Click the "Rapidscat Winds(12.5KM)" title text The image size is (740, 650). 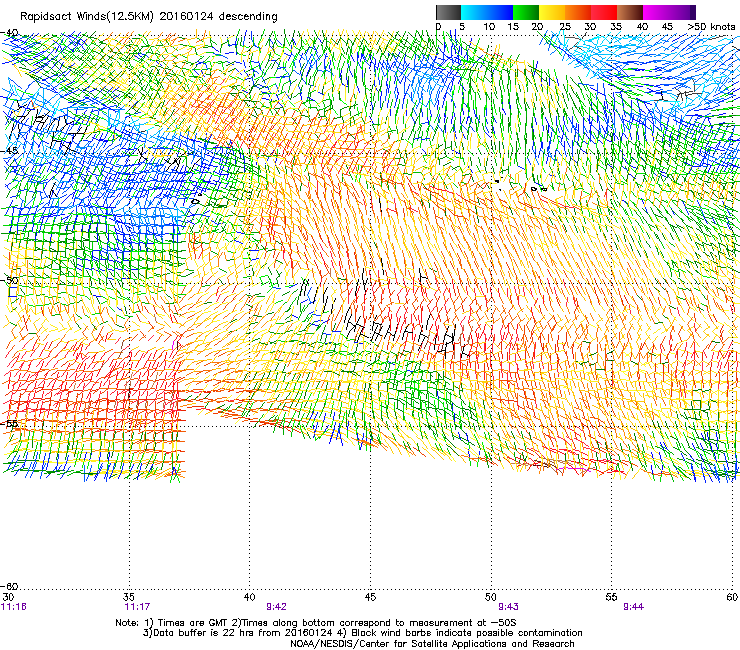tap(87, 17)
